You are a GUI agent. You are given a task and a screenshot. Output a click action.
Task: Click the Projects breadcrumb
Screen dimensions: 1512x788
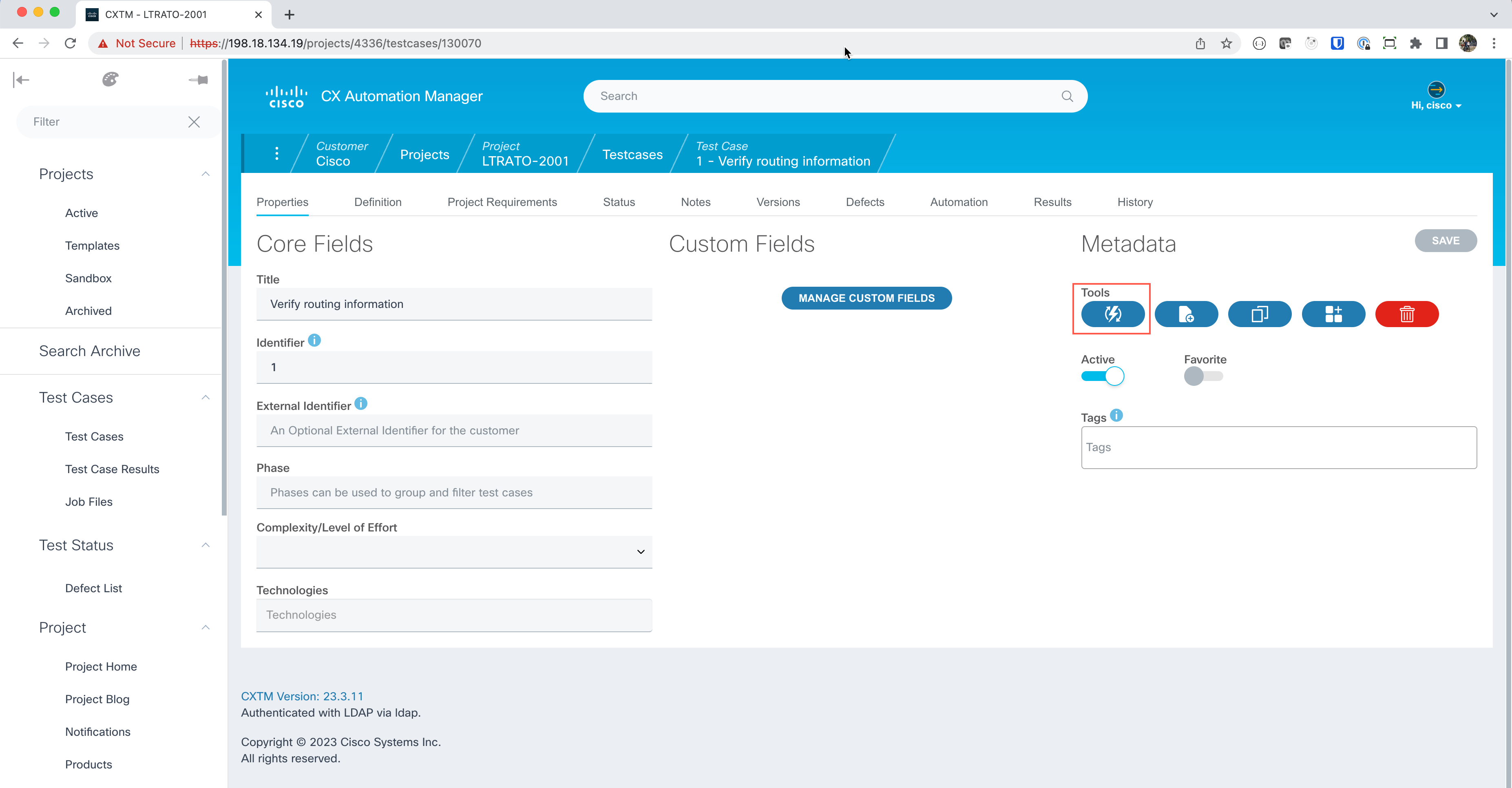[x=424, y=155]
